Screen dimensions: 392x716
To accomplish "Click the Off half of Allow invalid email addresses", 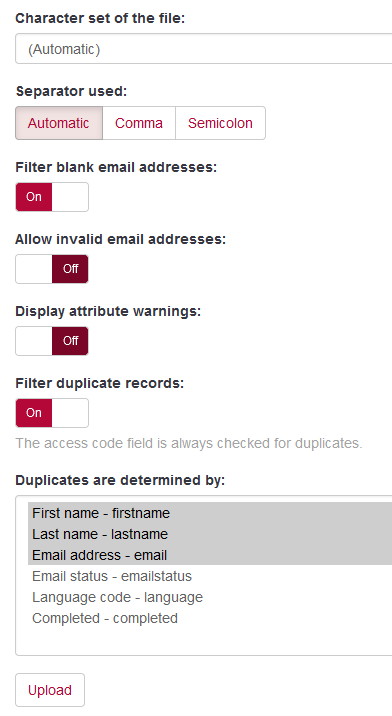I will (x=70, y=269).
